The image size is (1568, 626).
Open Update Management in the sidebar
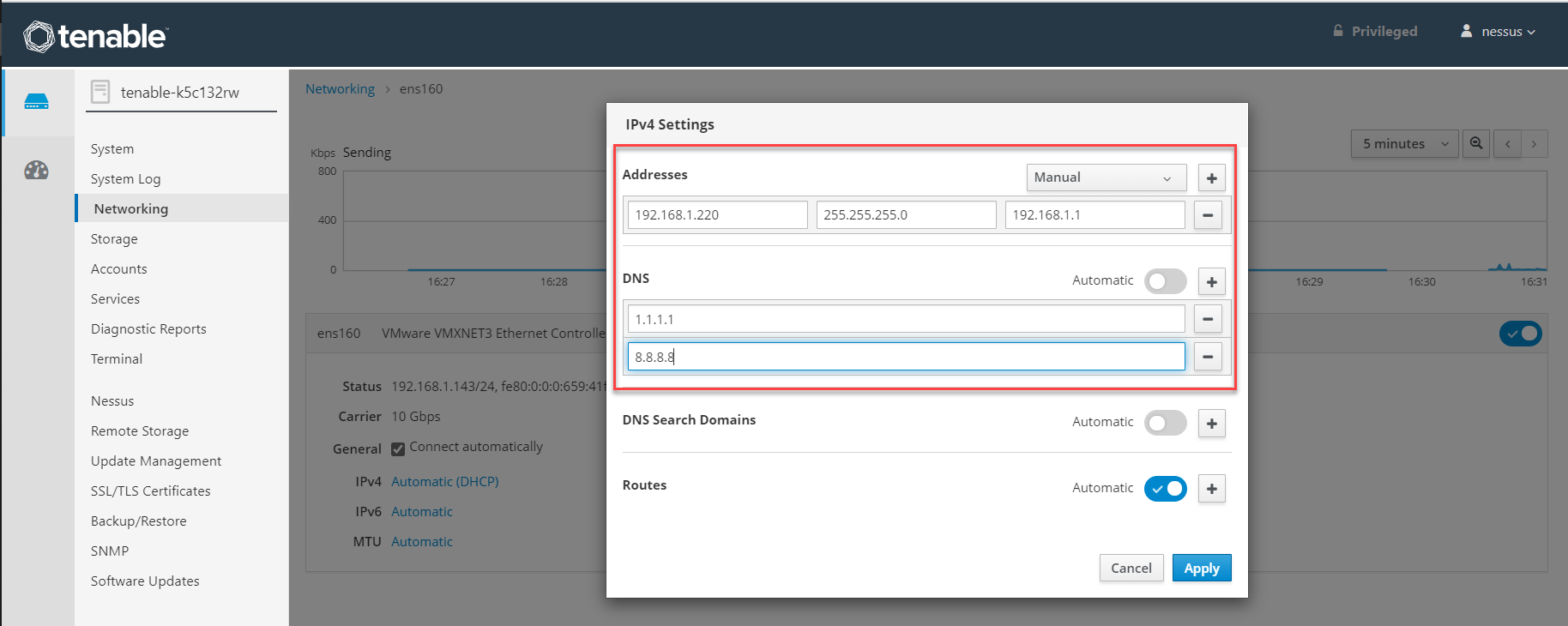tap(156, 461)
